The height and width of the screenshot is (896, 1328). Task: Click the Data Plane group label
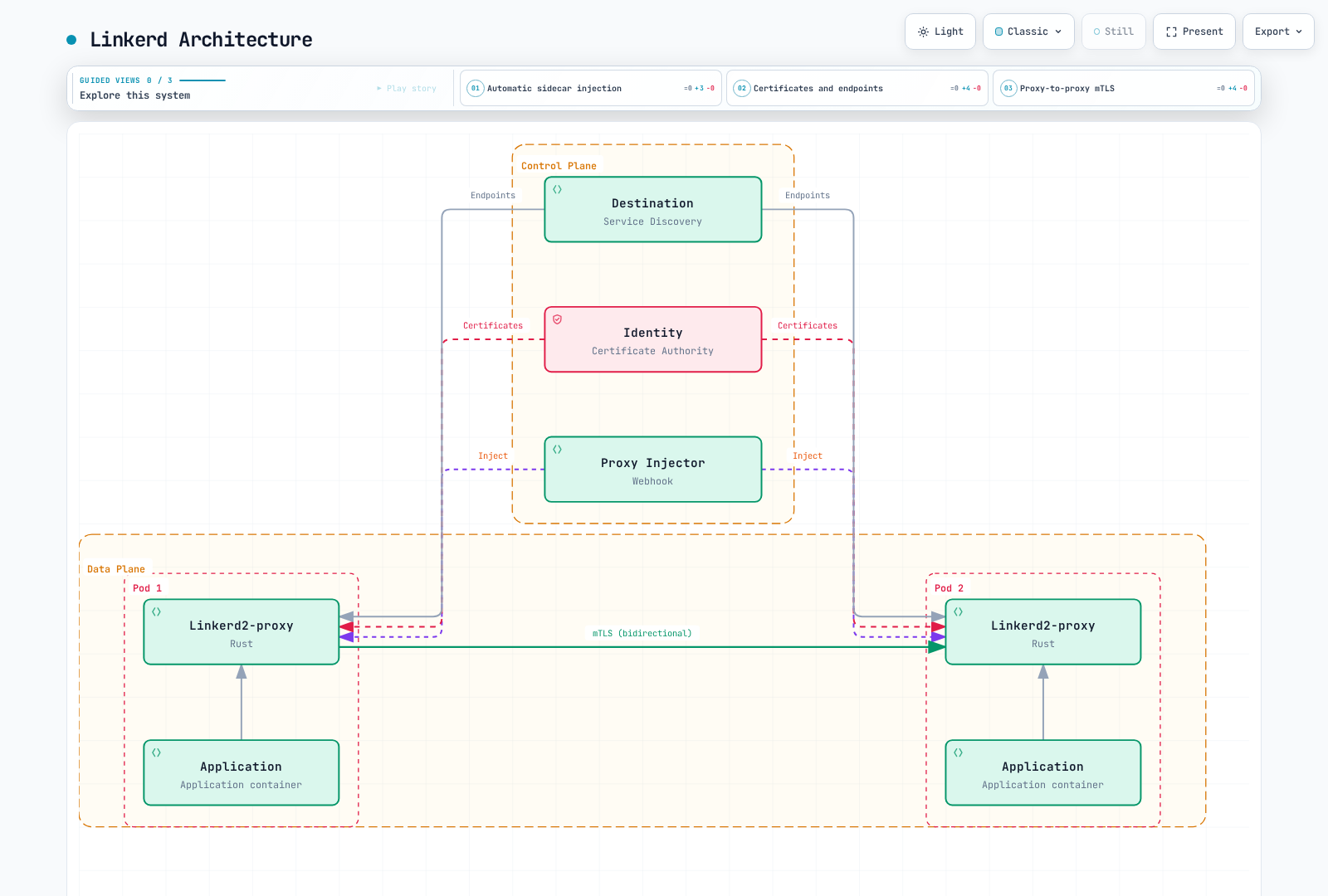tap(116, 569)
